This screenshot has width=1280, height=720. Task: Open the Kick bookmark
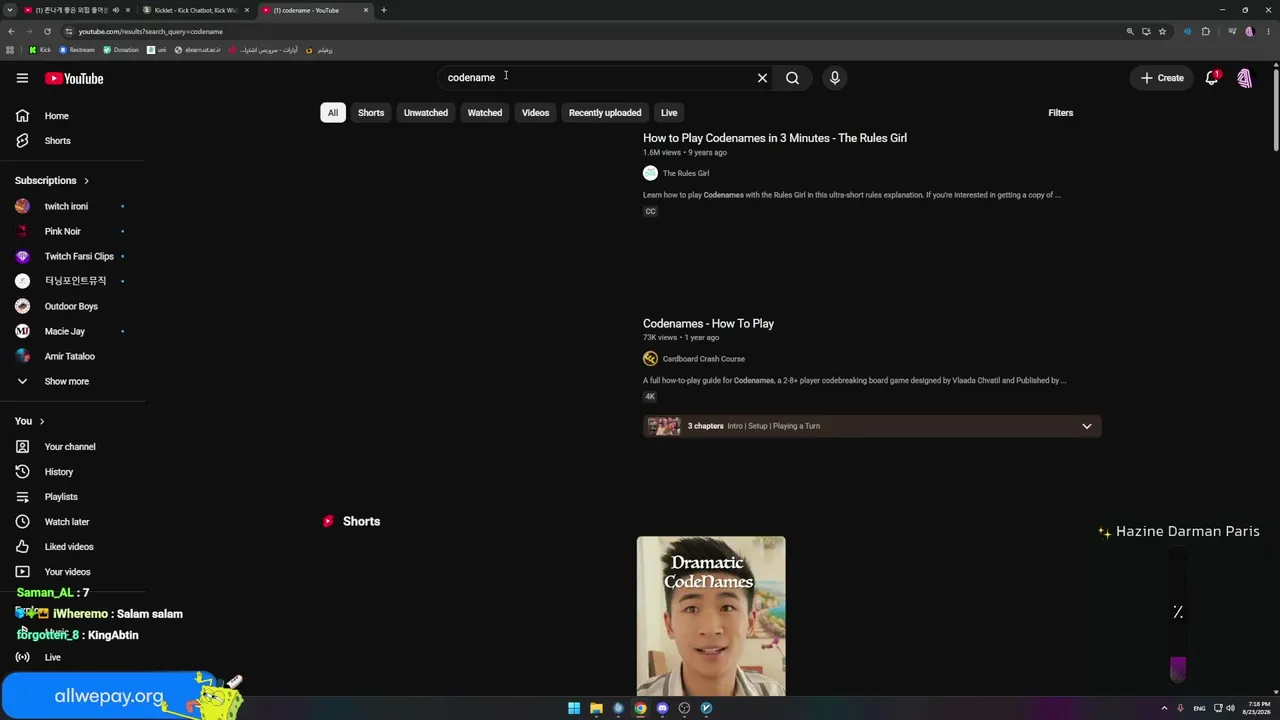(40, 50)
